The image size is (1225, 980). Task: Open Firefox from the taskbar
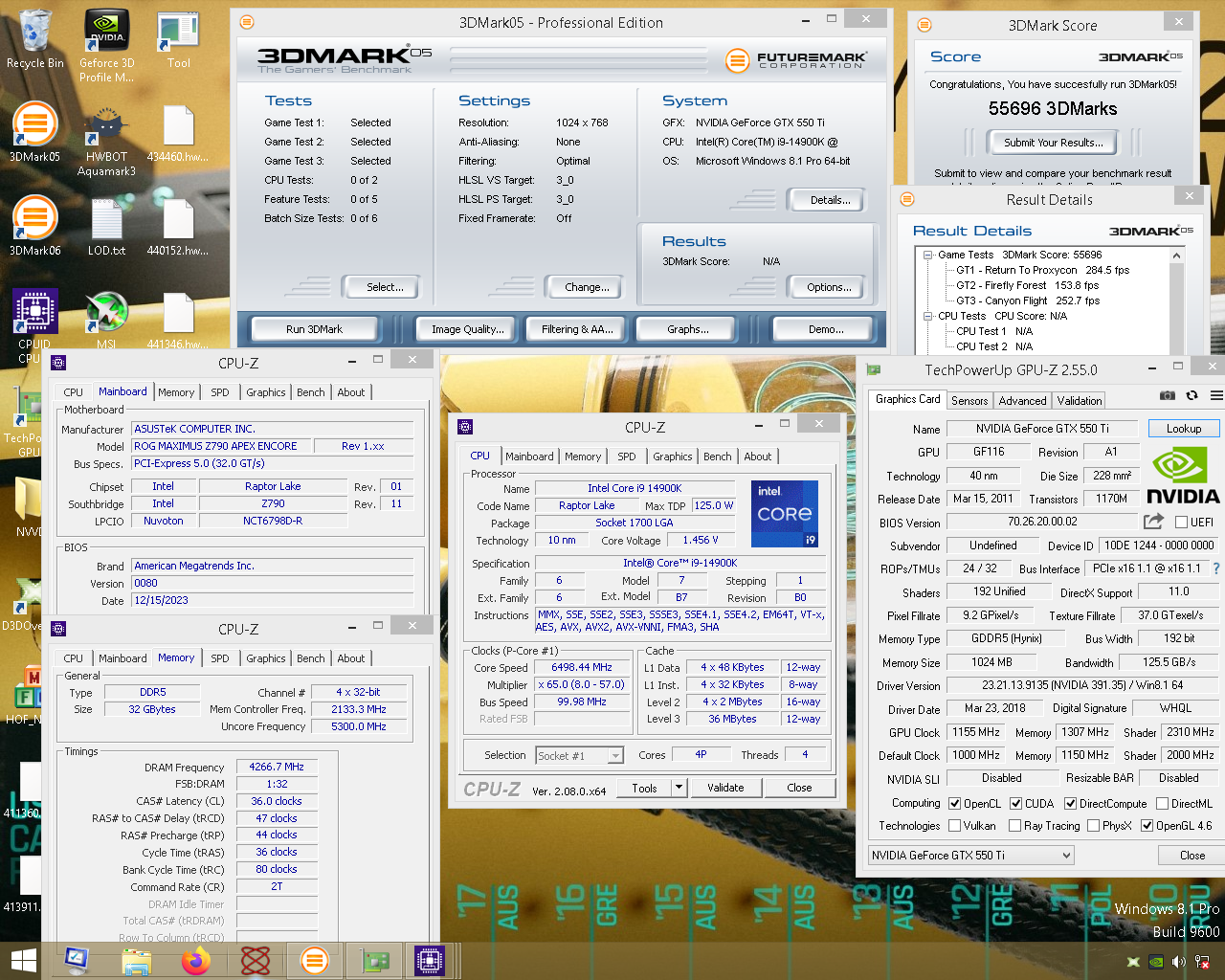click(x=196, y=961)
